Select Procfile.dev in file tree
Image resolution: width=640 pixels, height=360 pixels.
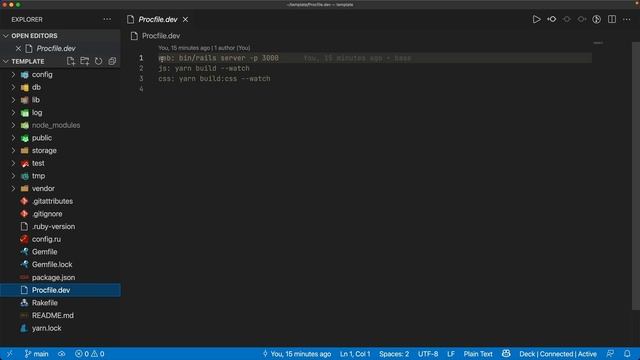60,290
